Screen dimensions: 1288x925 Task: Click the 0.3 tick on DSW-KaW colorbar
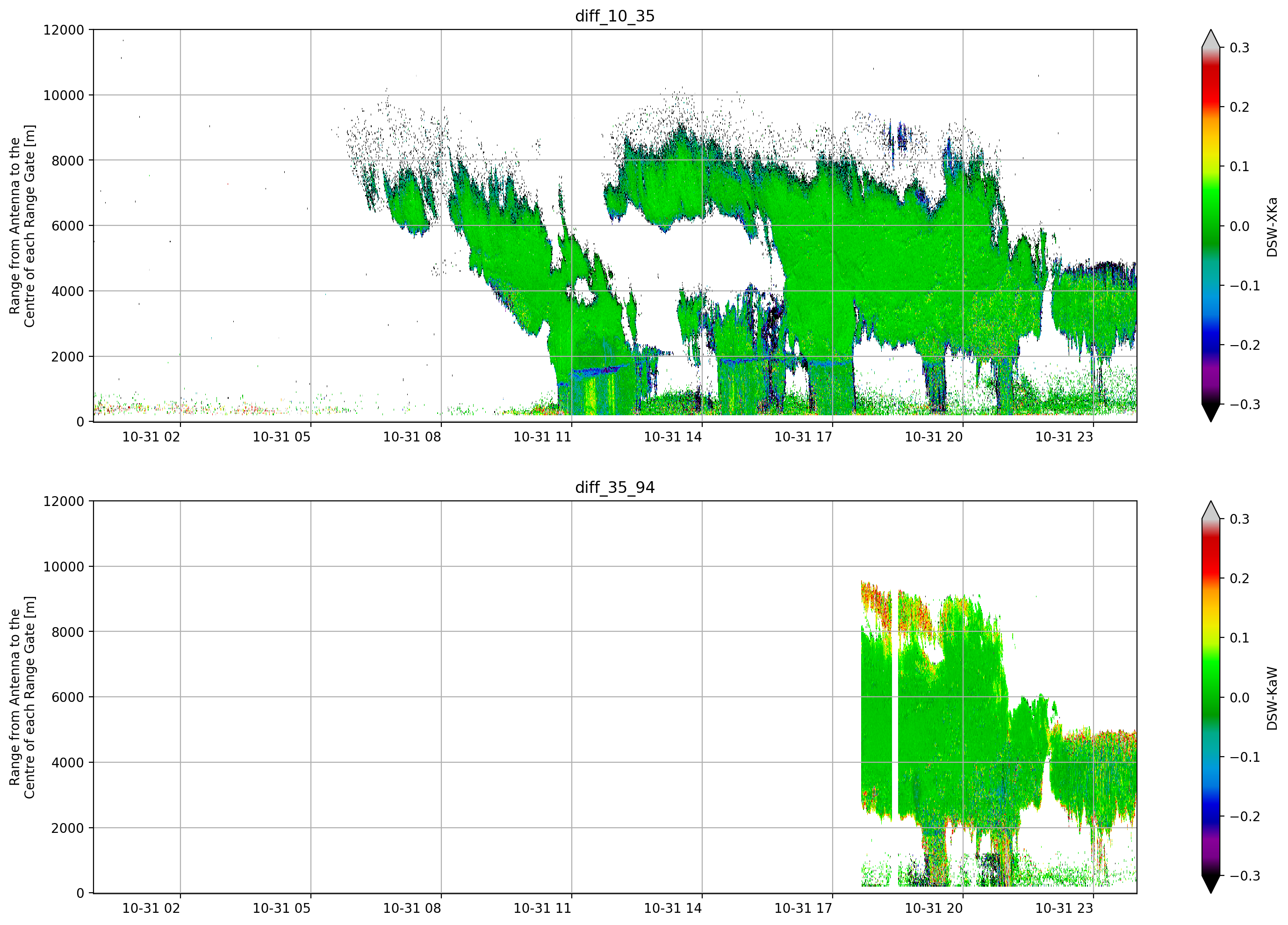coord(1240,519)
